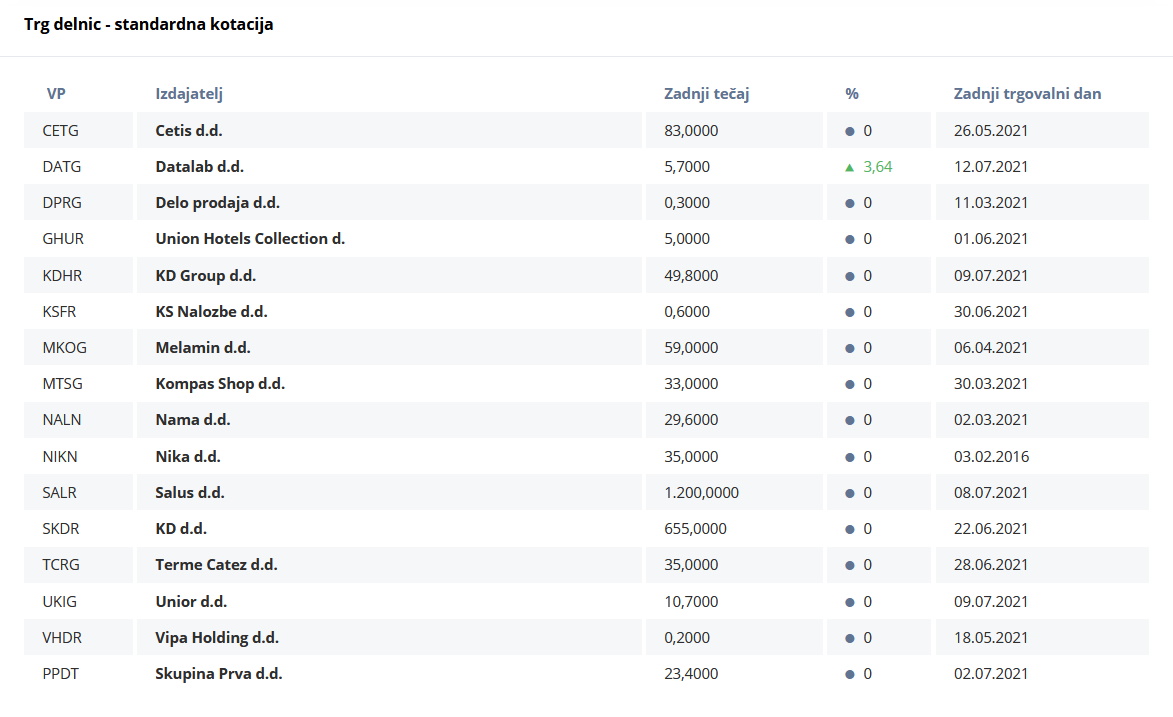Click the 655,0000 price value

[695, 528]
